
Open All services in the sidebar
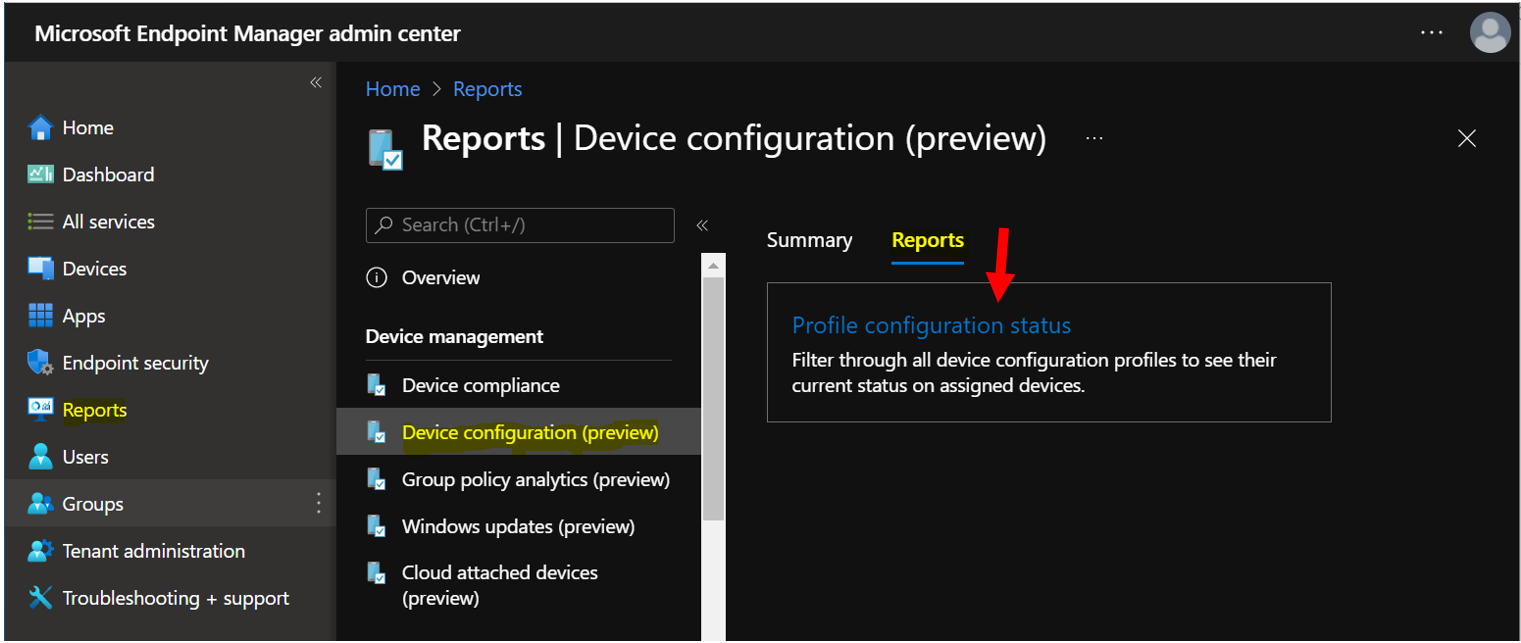pyautogui.click(x=168, y=221)
